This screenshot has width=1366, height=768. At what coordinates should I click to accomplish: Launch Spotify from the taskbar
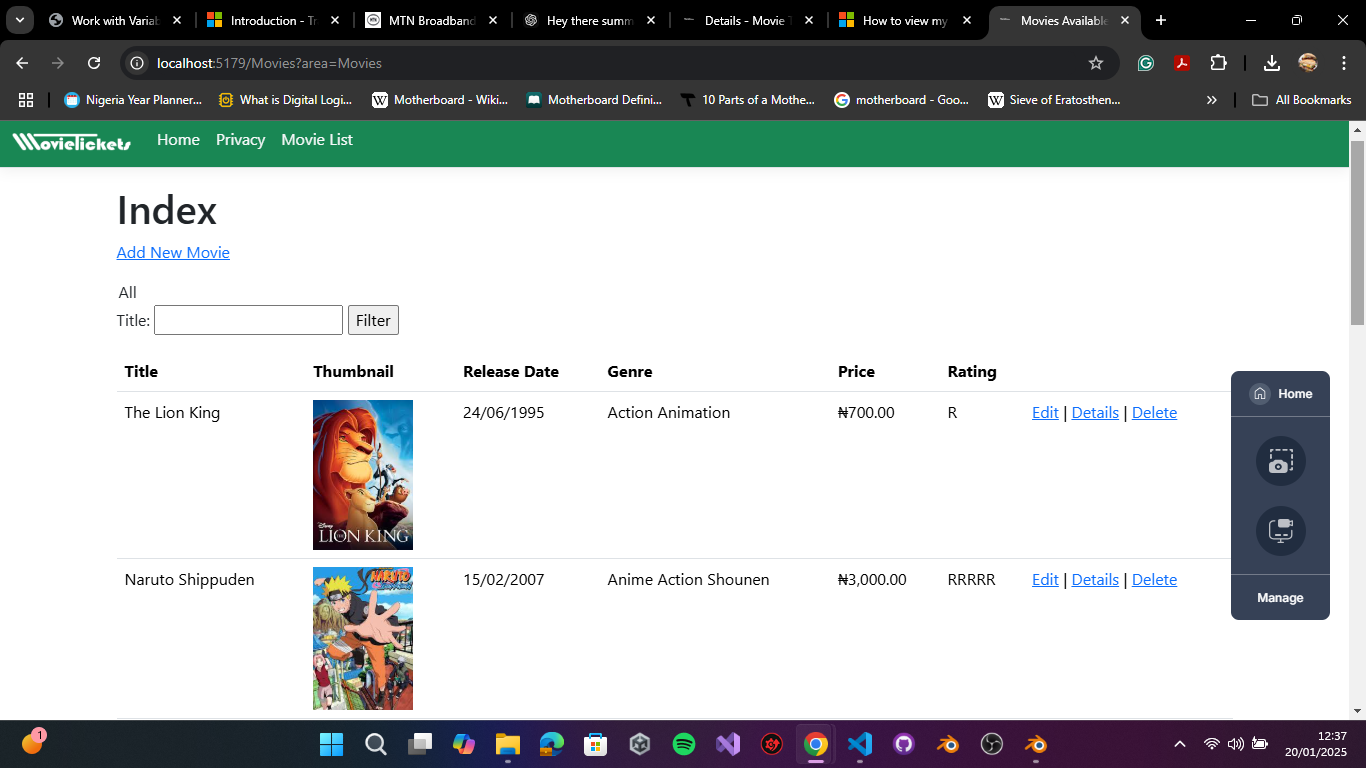click(684, 744)
